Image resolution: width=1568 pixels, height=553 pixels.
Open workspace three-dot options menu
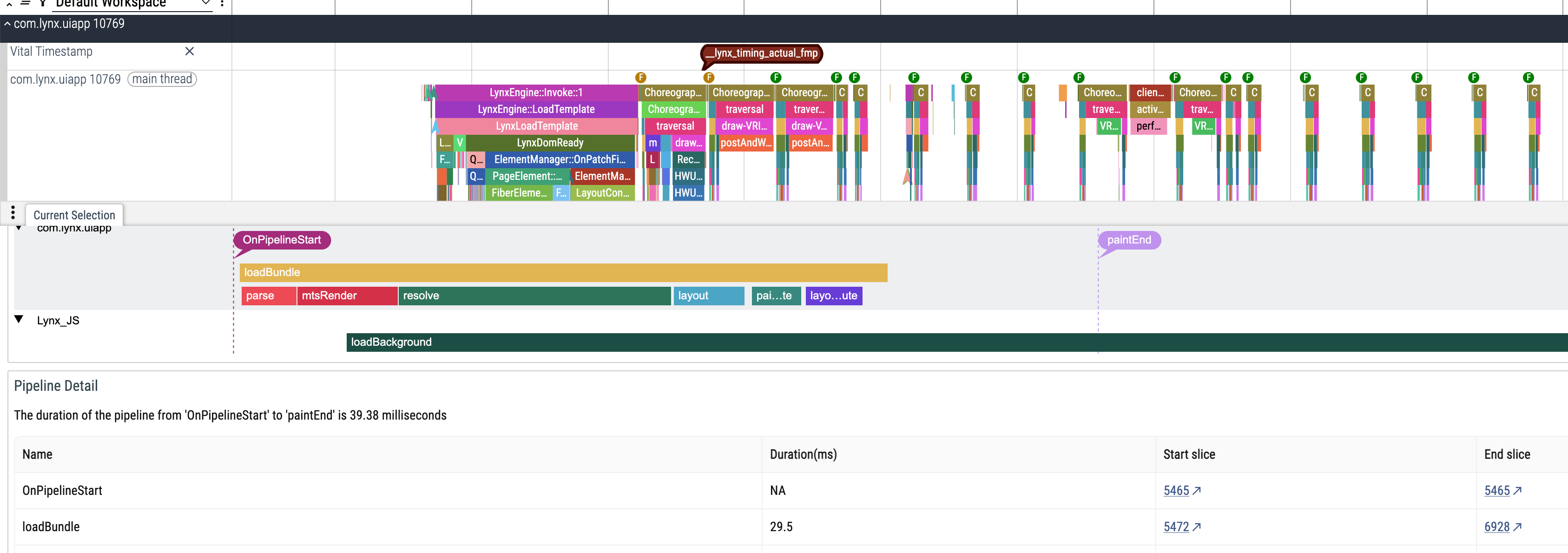[x=222, y=3]
